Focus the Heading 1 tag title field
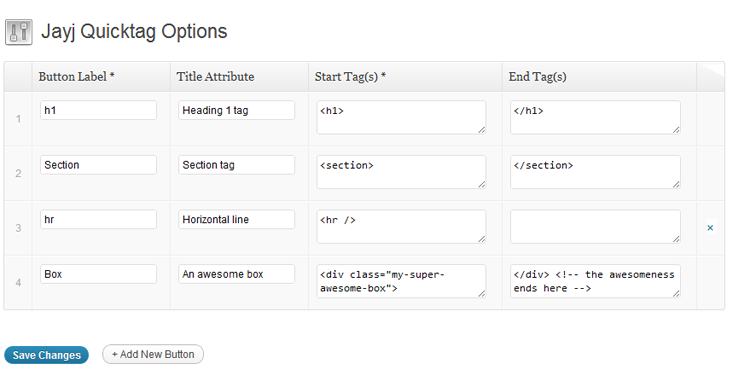This screenshot has width=730, height=382. click(237, 110)
